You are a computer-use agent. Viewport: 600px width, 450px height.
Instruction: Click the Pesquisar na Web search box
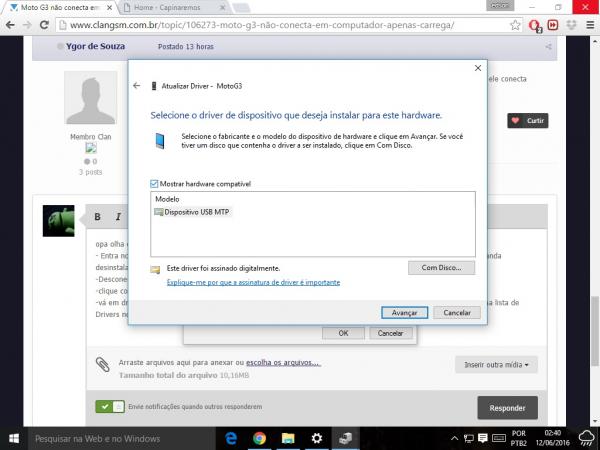click(x=122, y=439)
